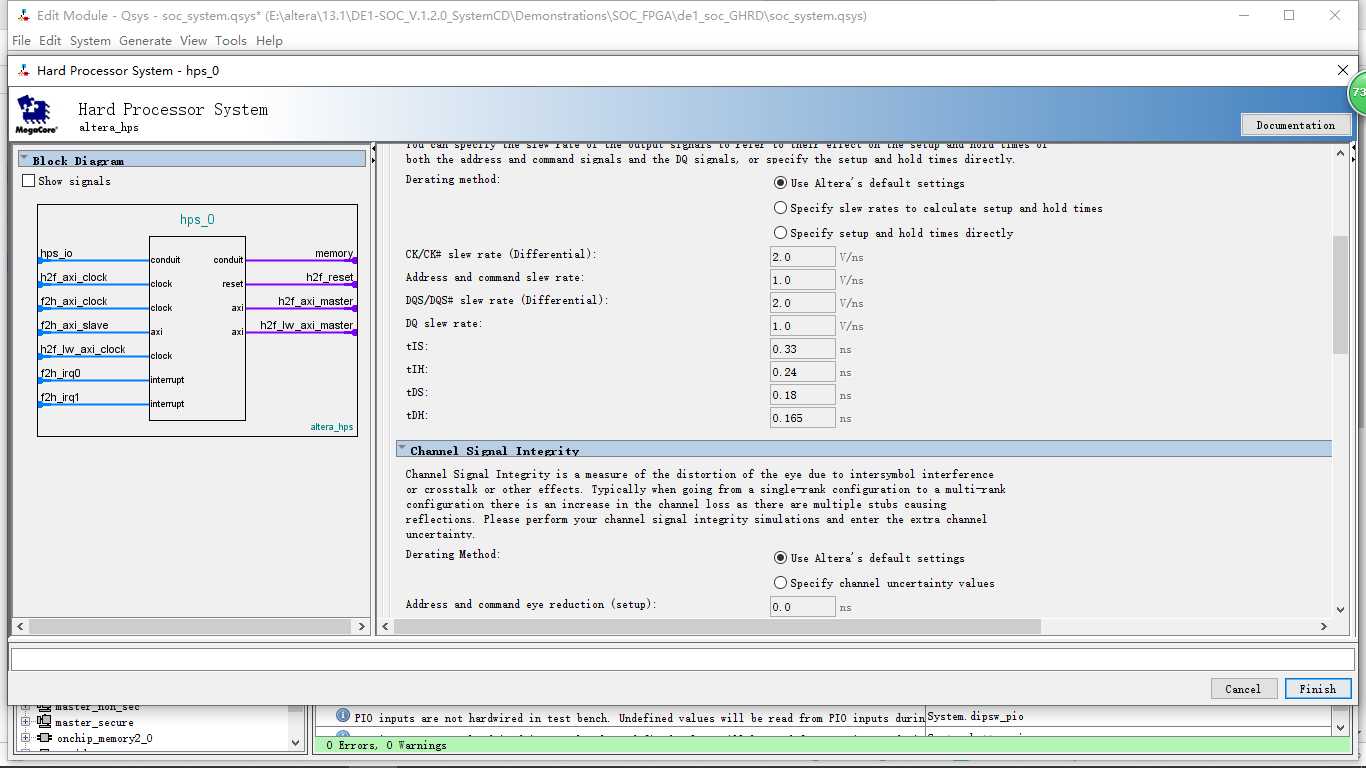
Task: Select Specify setup and hold times directly
Action: (x=780, y=233)
